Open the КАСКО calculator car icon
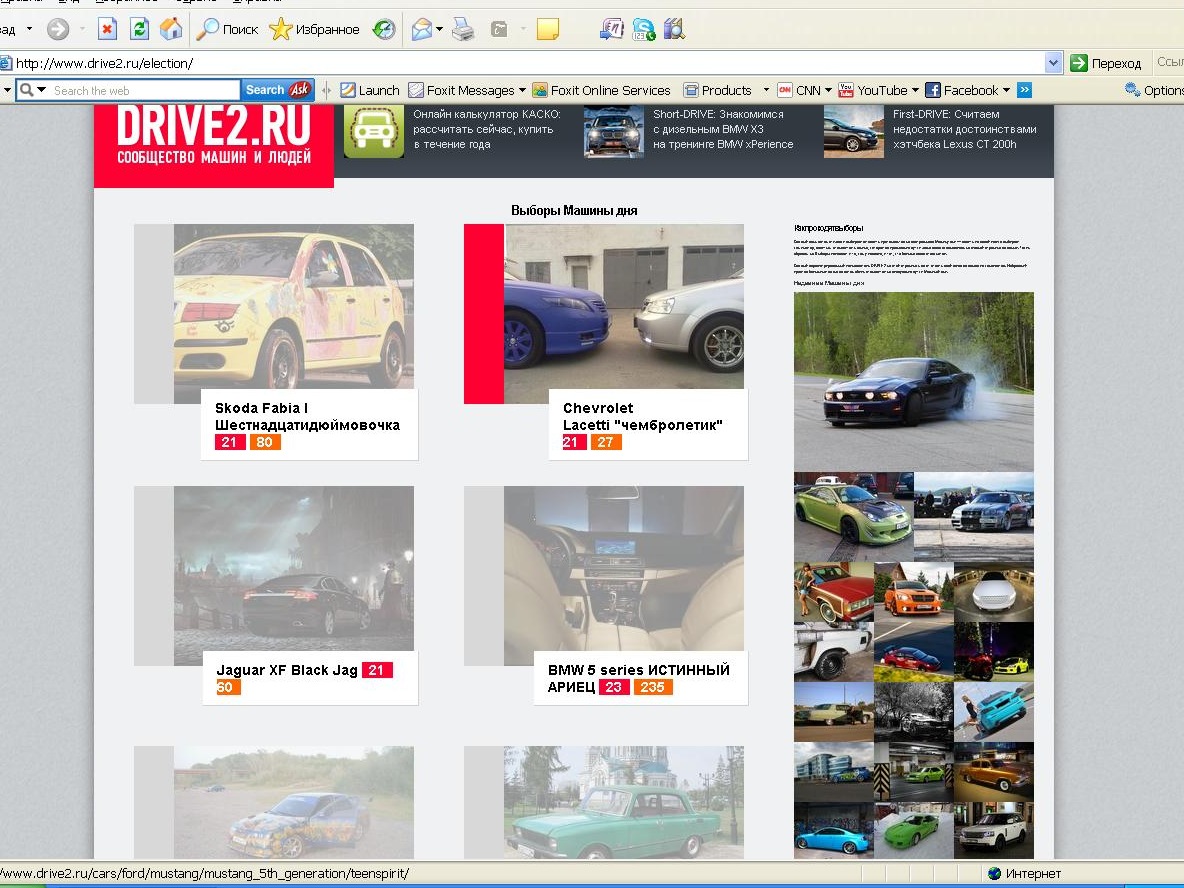Screen dimensions: 1184x888 [x=374, y=131]
